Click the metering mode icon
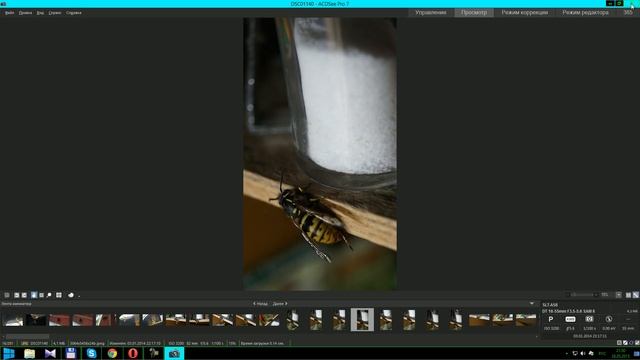640x360 pixels. (x=589, y=319)
